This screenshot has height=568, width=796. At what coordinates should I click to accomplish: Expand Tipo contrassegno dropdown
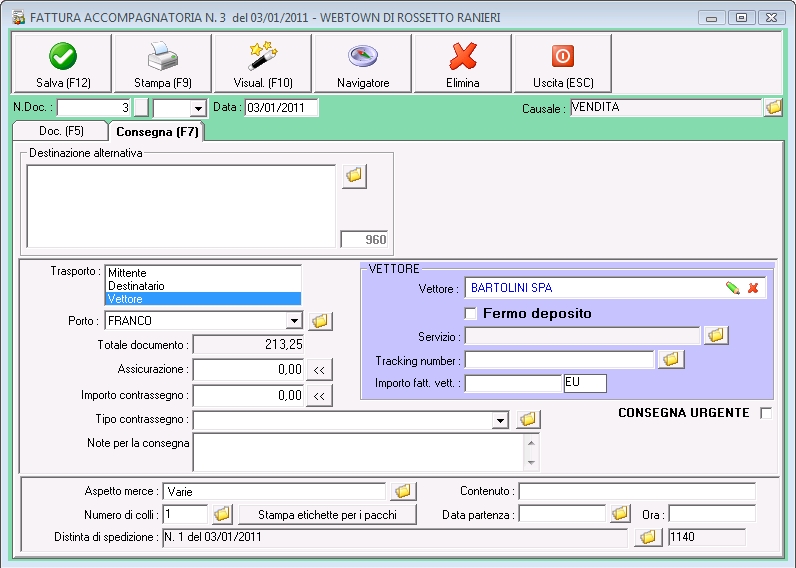pos(501,420)
